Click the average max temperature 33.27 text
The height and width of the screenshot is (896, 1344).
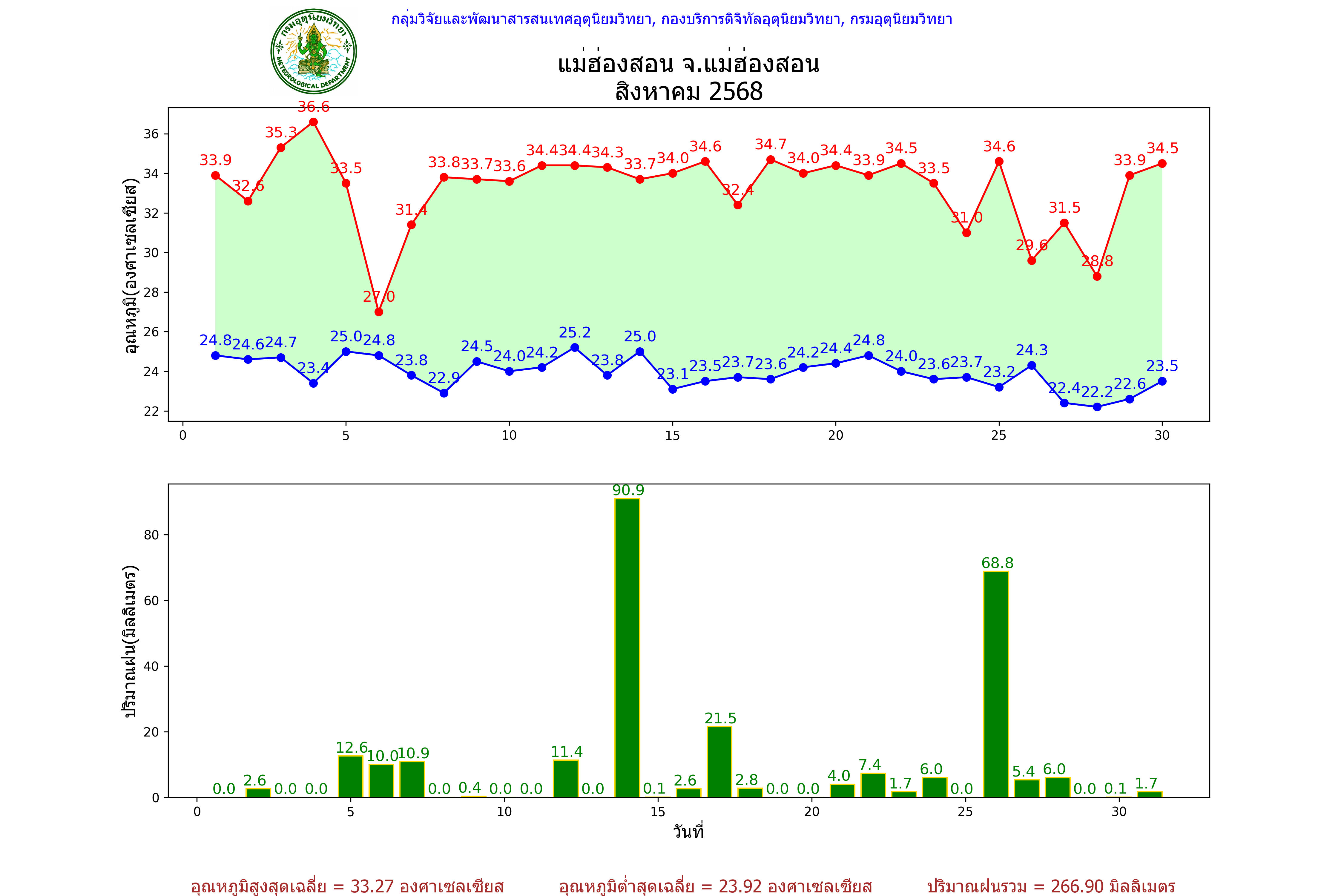pos(347,886)
